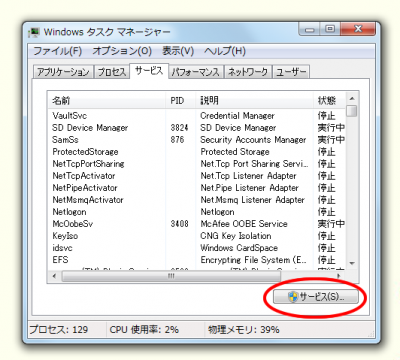The width and height of the screenshot is (400, 360).
Task: Click the horizontal scrollbar left arrow
Action: coord(54,276)
